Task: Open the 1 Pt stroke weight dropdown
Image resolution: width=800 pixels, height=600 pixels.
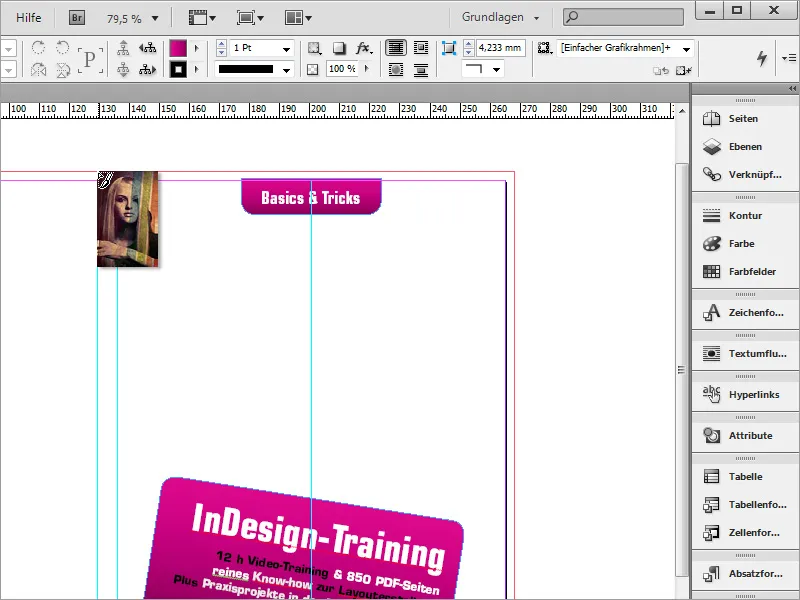Action: click(287, 49)
